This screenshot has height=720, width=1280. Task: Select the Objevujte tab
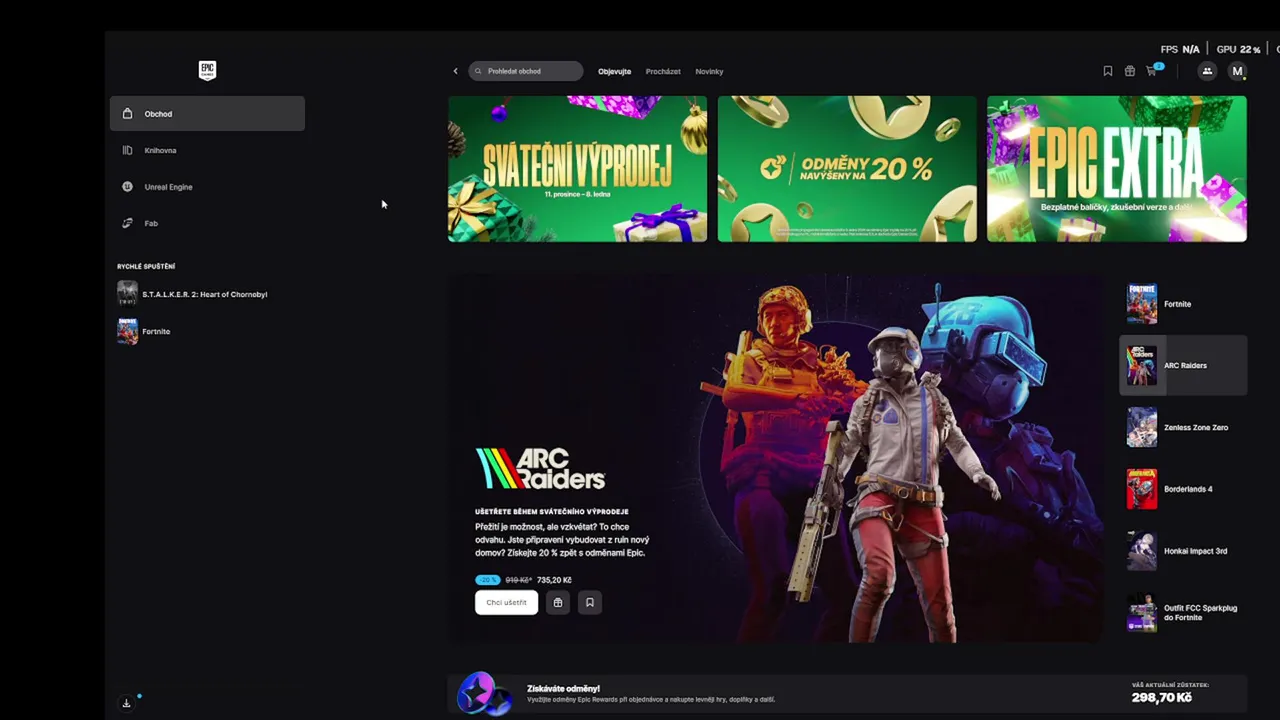point(614,71)
